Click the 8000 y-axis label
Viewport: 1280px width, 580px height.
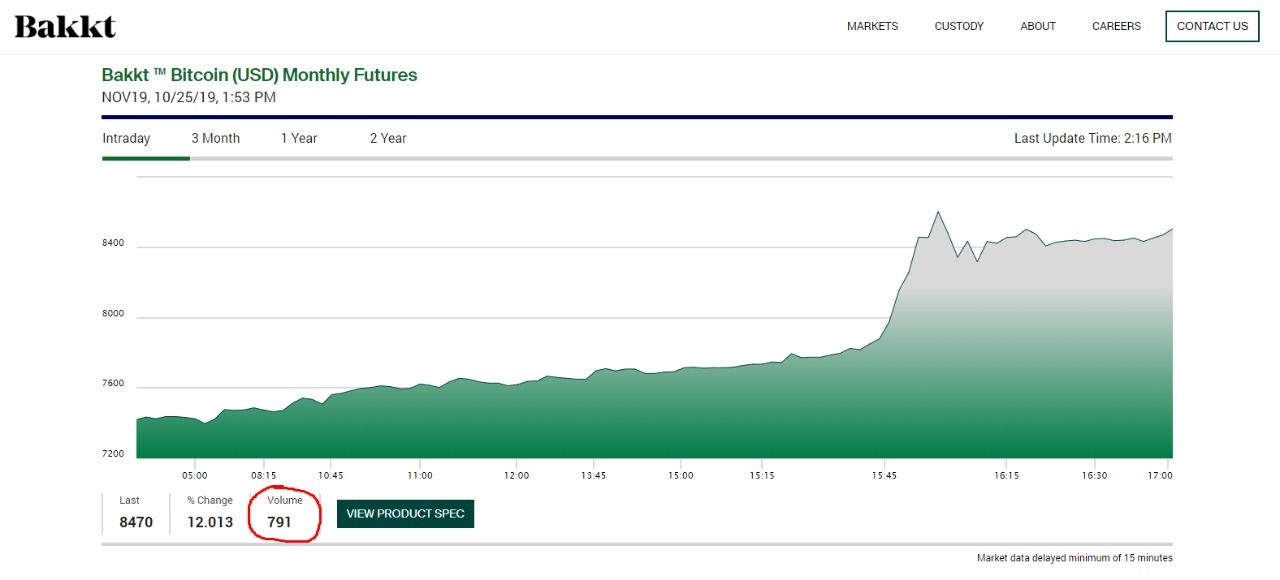pyautogui.click(x=112, y=313)
